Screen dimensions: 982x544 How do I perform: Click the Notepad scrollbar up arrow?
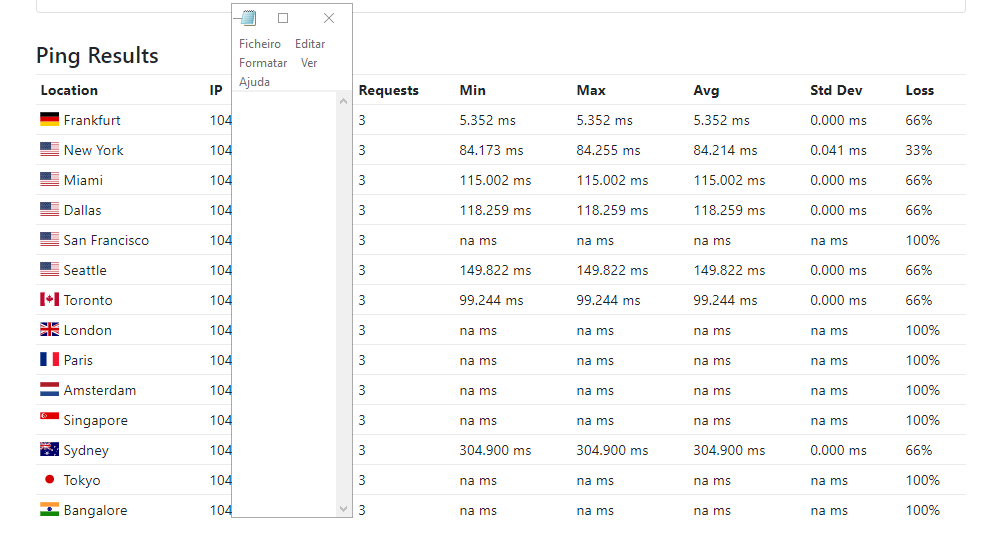coord(344,101)
